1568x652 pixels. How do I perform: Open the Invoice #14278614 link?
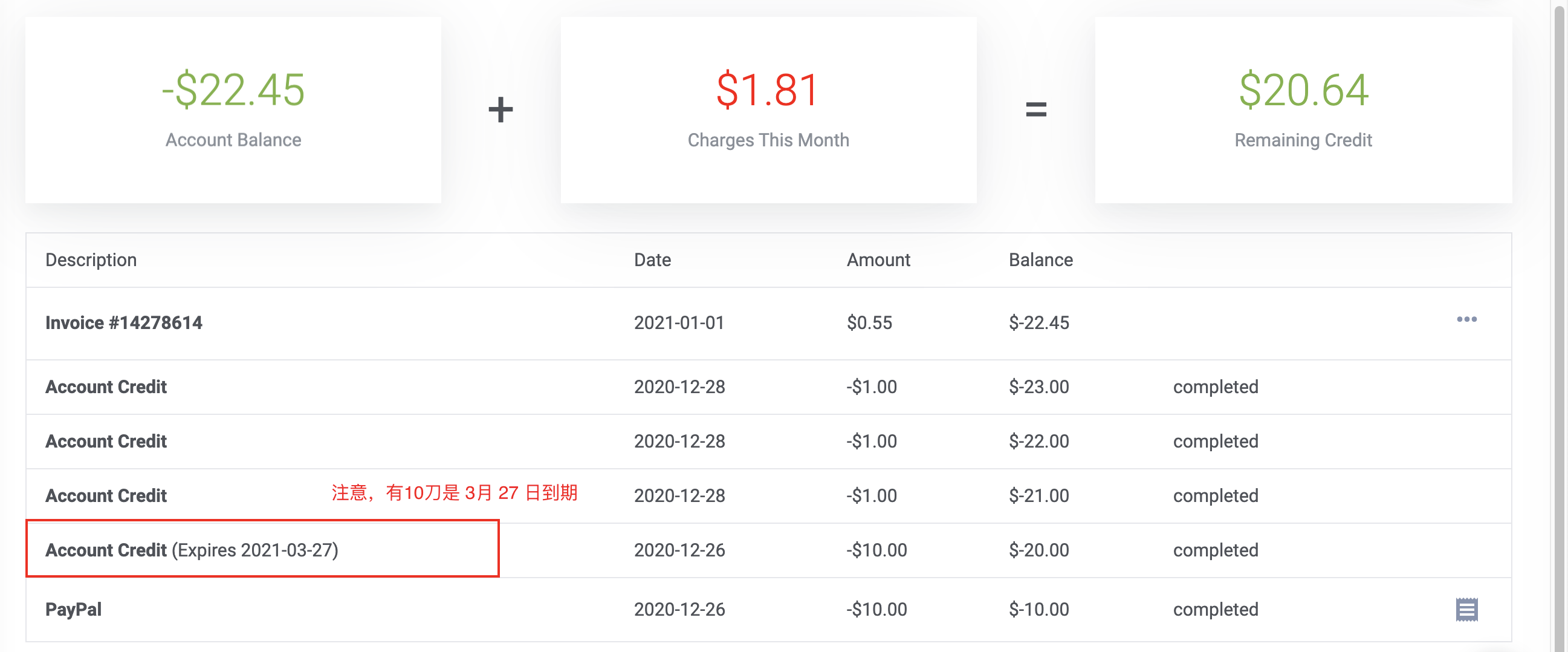pyautogui.click(x=123, y=322)
